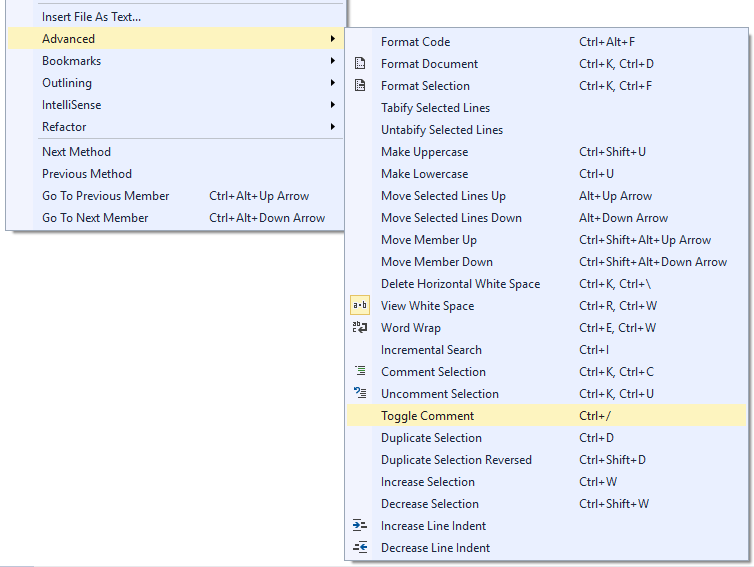This screenshot has width=754, height=567.
Task: Choose Comment Selection entry
Action: [x=547, y=371]
